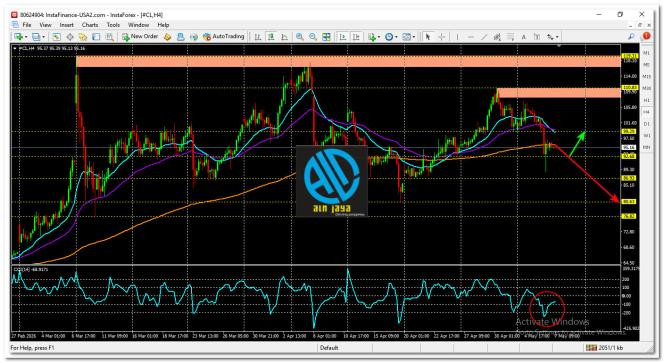
Task: Open the File menu
Action: pyautogui.click(x=27, y=25)
